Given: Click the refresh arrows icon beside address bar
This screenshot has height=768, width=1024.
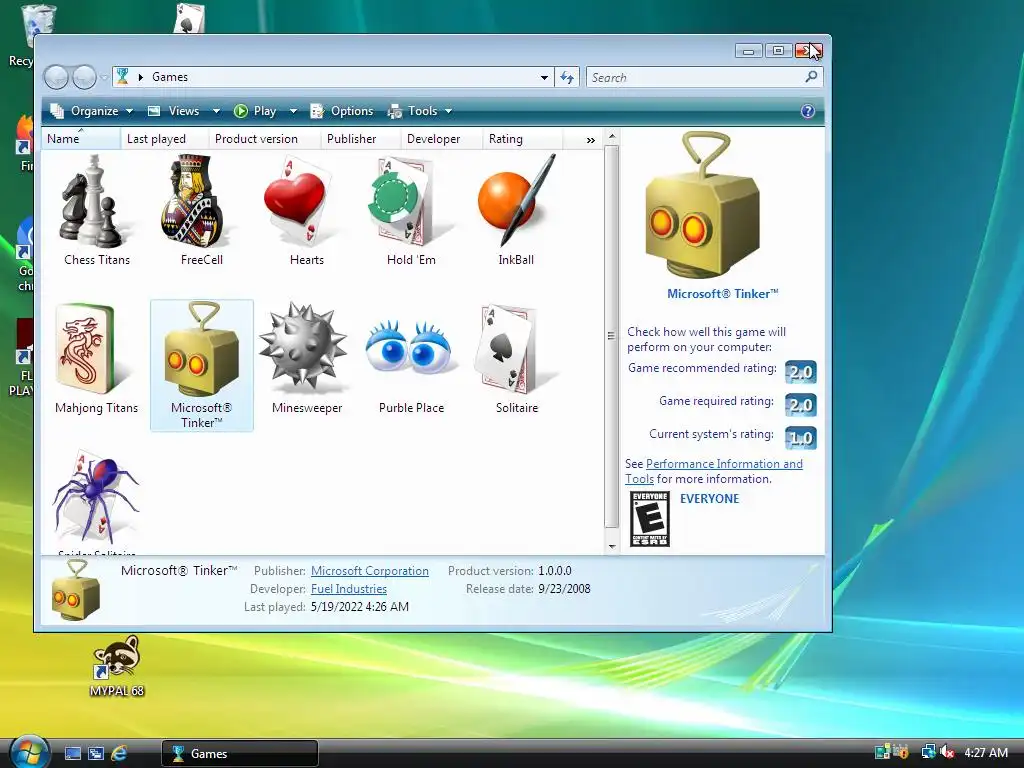Looking at the screenshot, I should 567,77.
